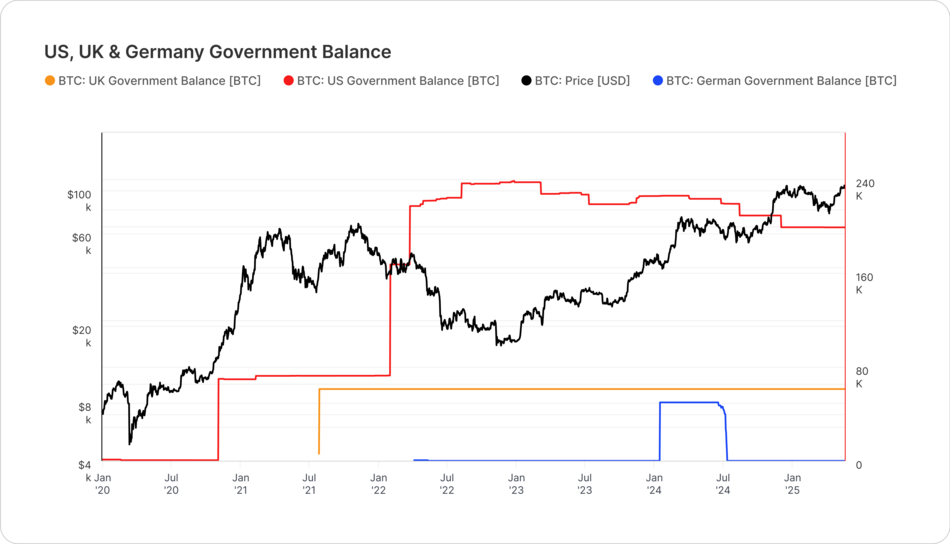Toggle the BTC: UK Government Balance series label
This screenshot has width=950, height=544.
tap(159, 81)
